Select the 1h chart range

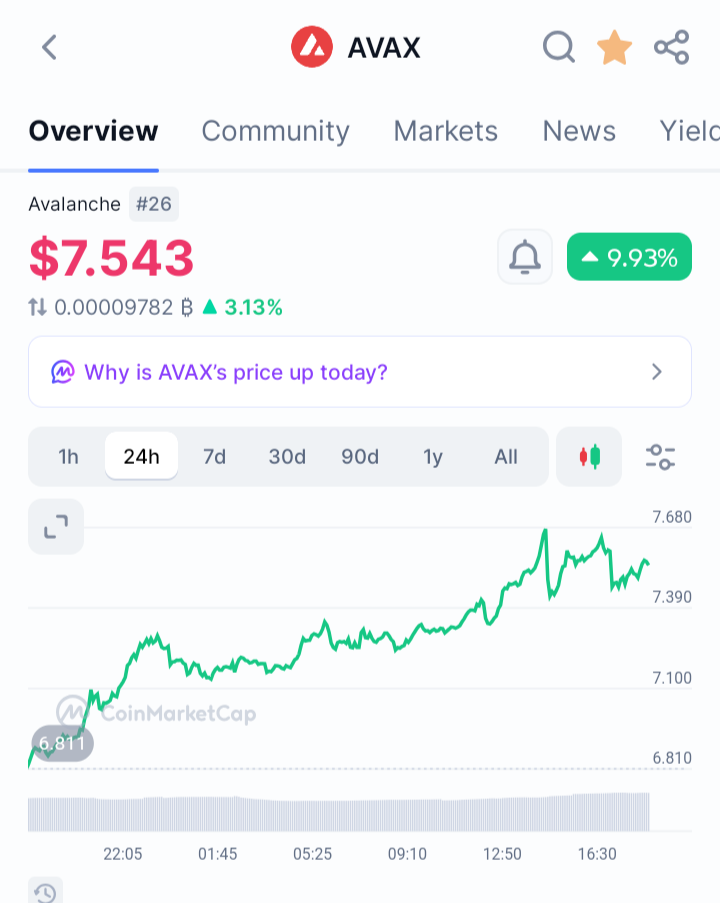tap(68, 457)
